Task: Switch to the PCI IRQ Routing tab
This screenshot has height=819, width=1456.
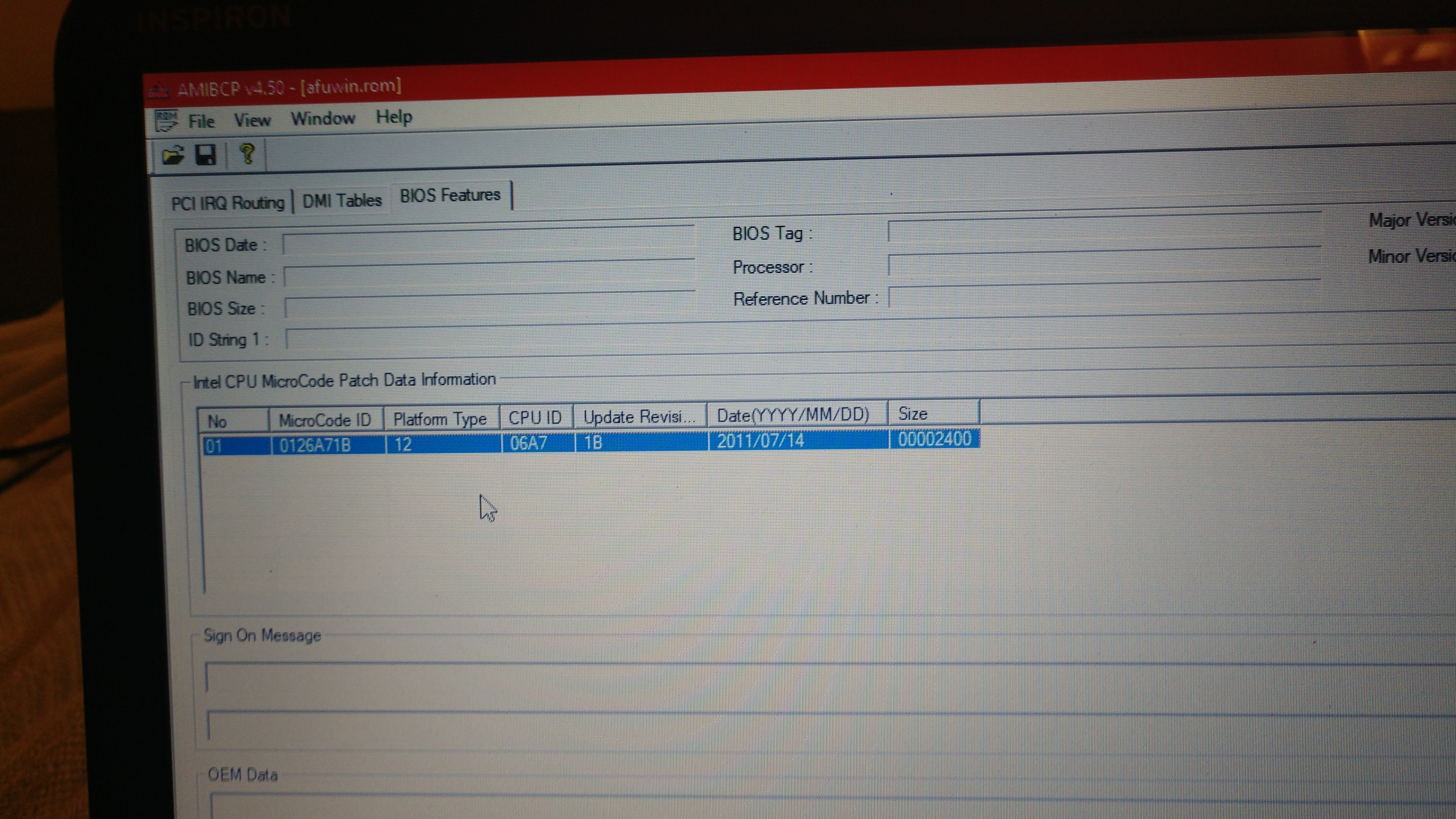Action: click(x=228, y=202)
